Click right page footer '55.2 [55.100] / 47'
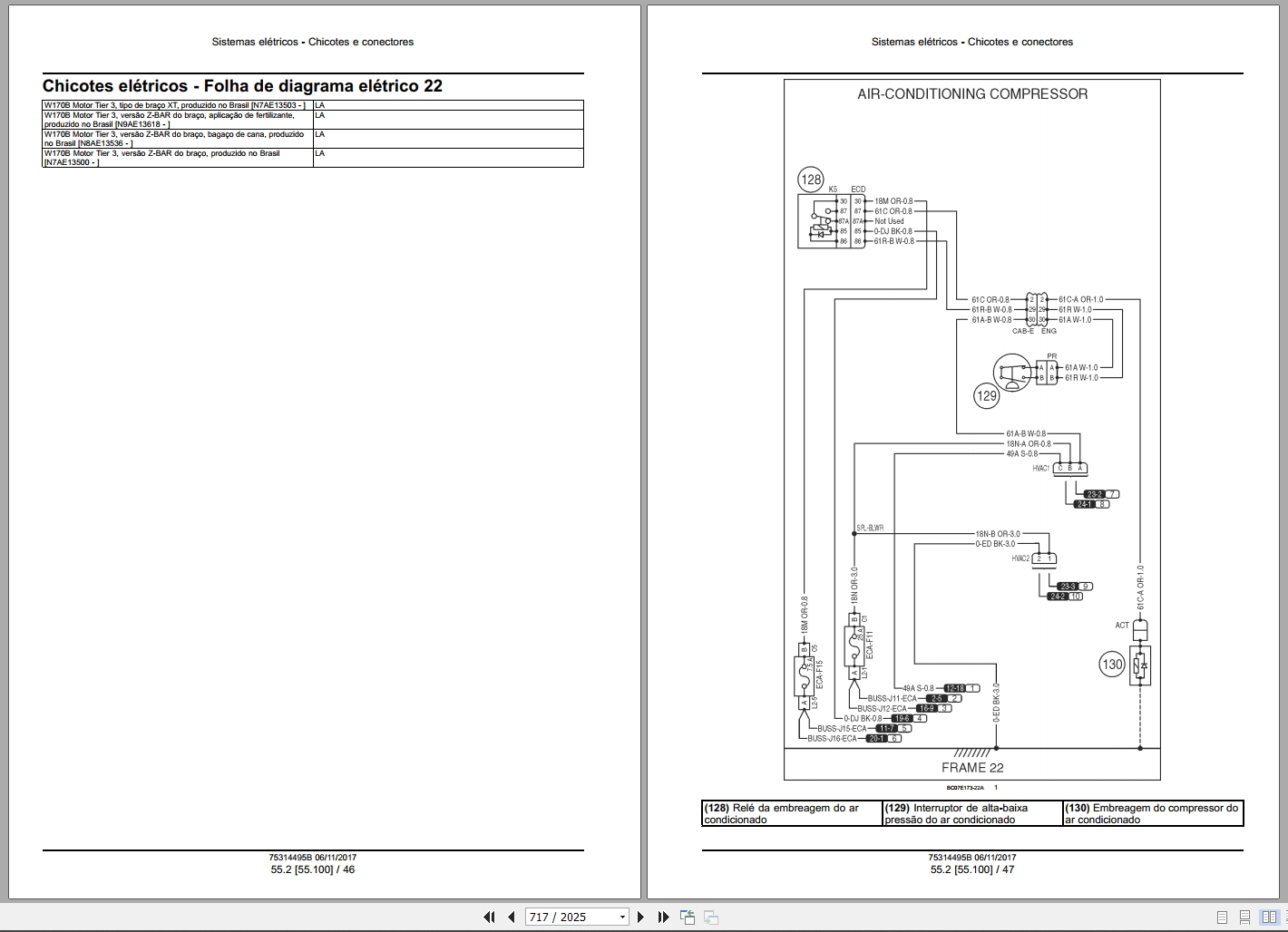Image resolution: width=1288 pixels, height=932 pixels. (x=972, y=869)
